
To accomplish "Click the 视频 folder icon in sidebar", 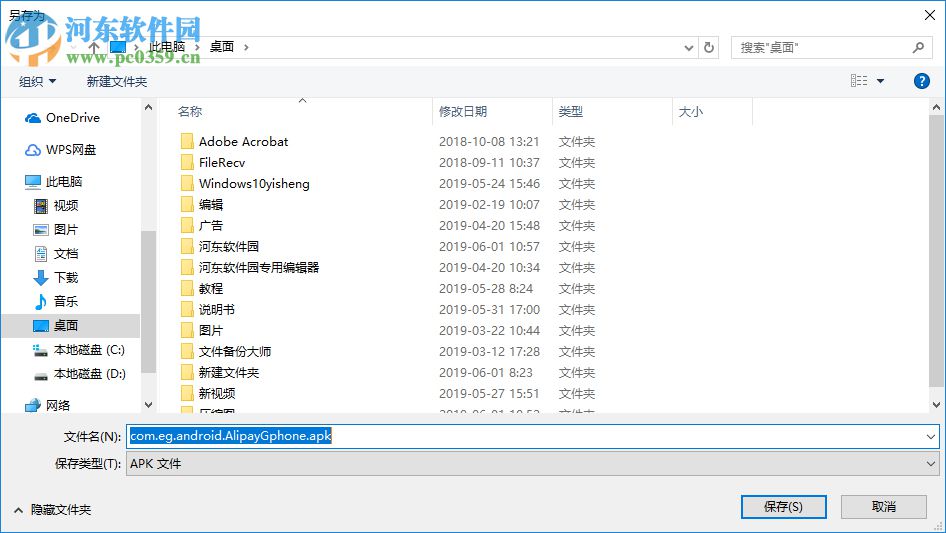I will 40,206.
